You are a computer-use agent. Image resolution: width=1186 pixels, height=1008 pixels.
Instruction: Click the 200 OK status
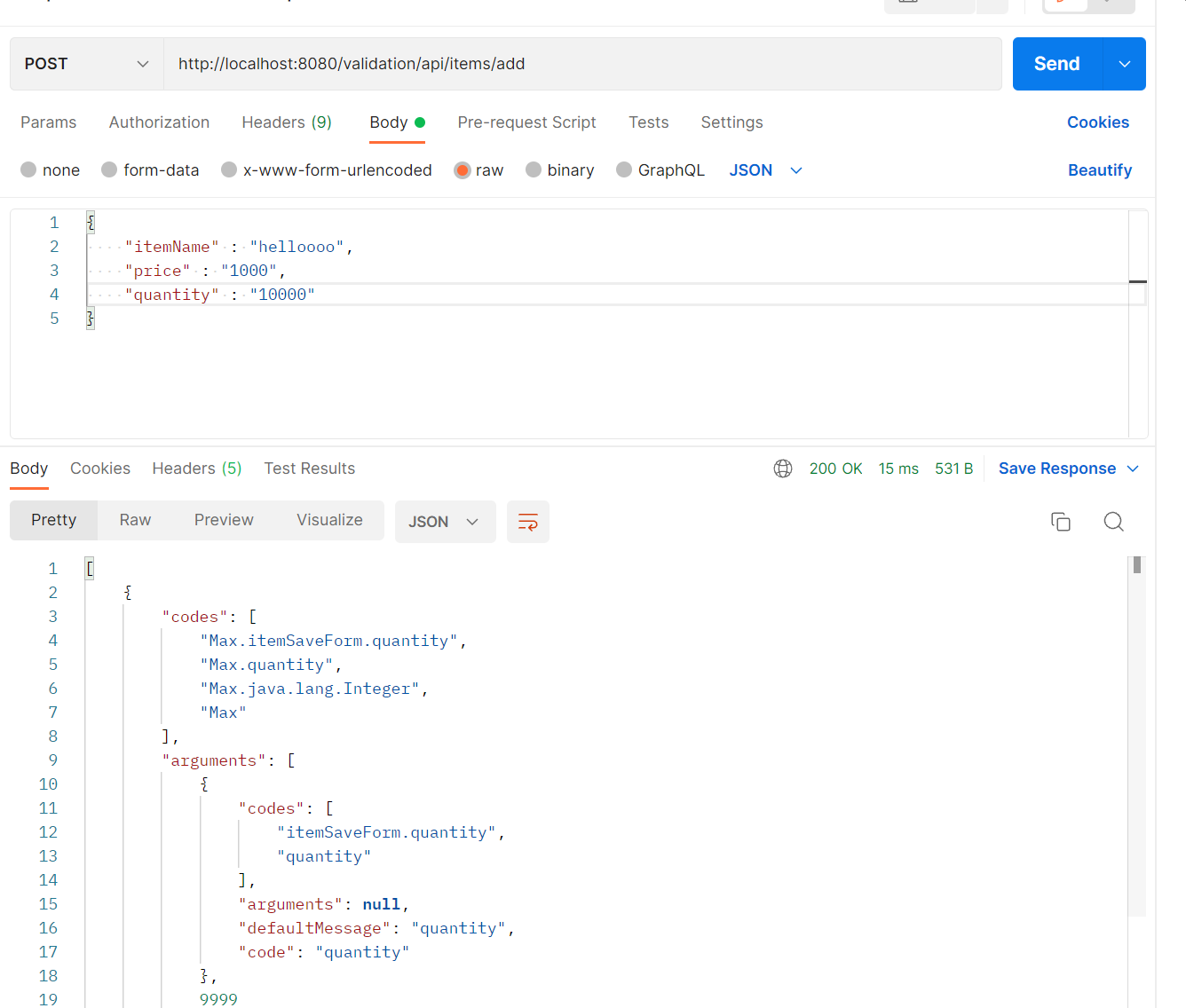835,469
